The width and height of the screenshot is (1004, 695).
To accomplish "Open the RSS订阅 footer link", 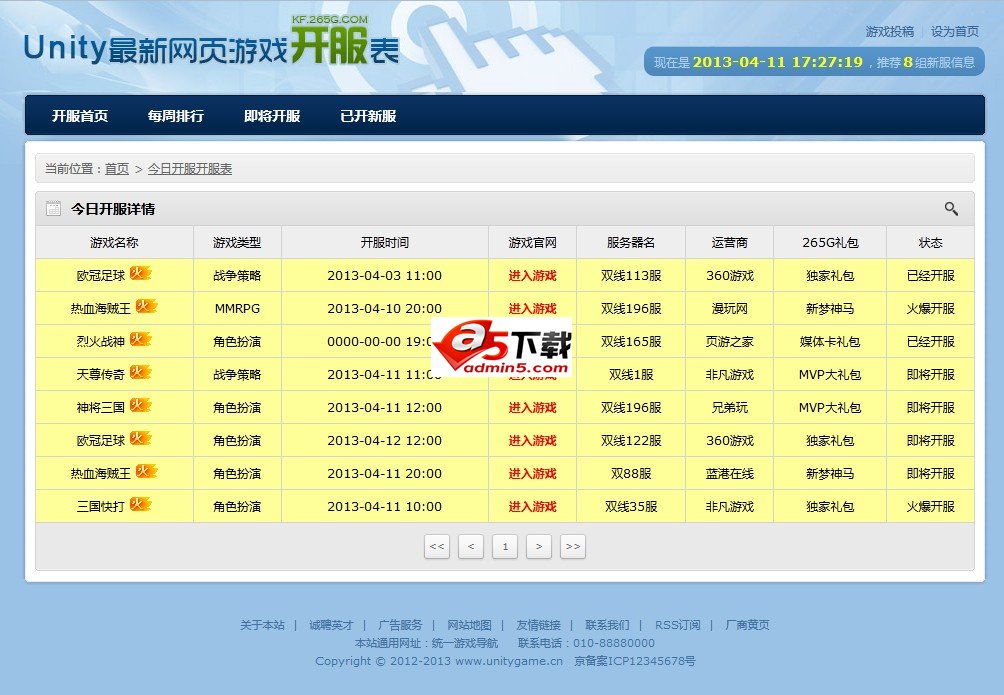I will [677, 625].
